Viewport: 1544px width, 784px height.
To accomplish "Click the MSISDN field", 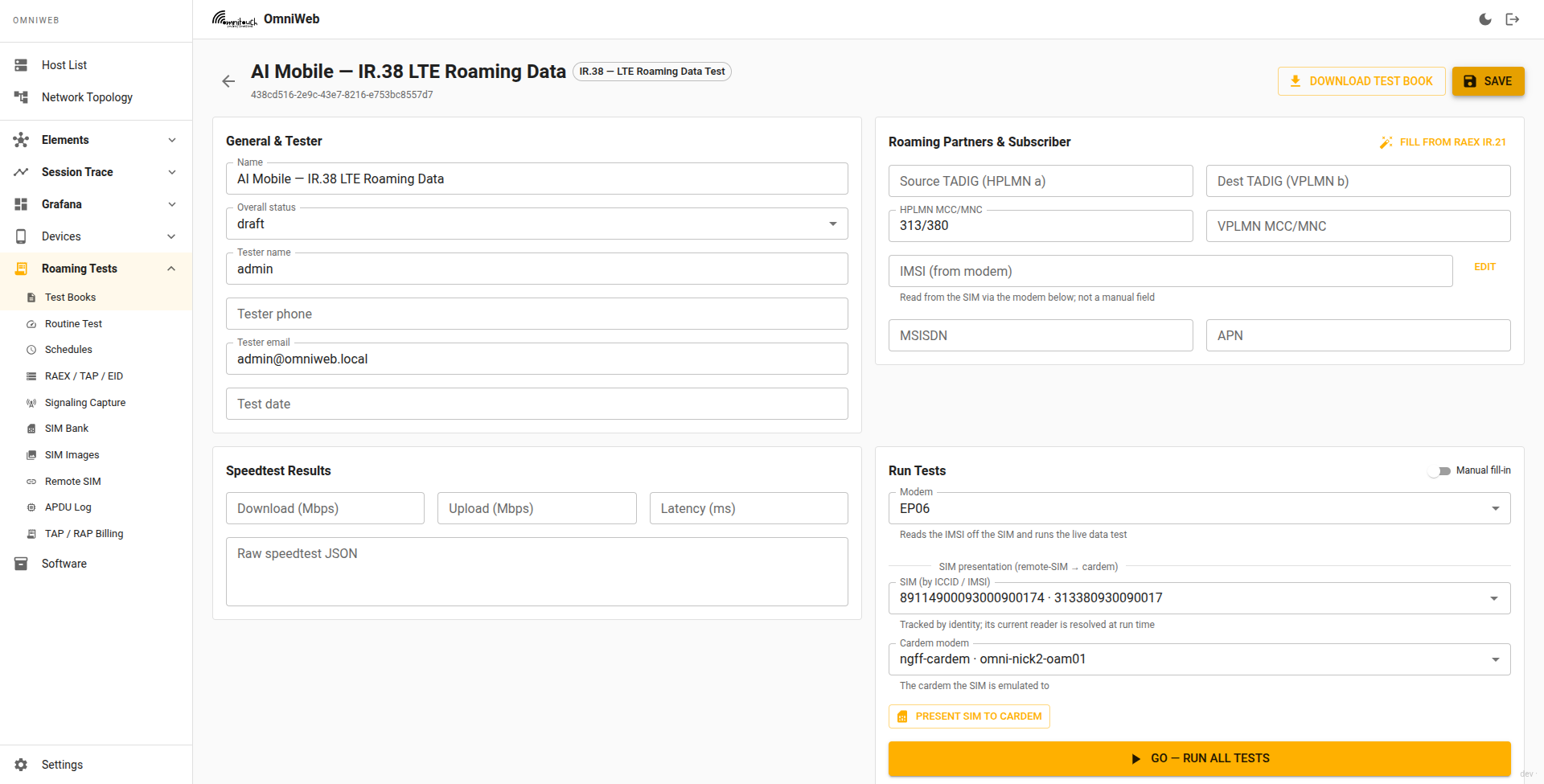I will point(1041,335).
